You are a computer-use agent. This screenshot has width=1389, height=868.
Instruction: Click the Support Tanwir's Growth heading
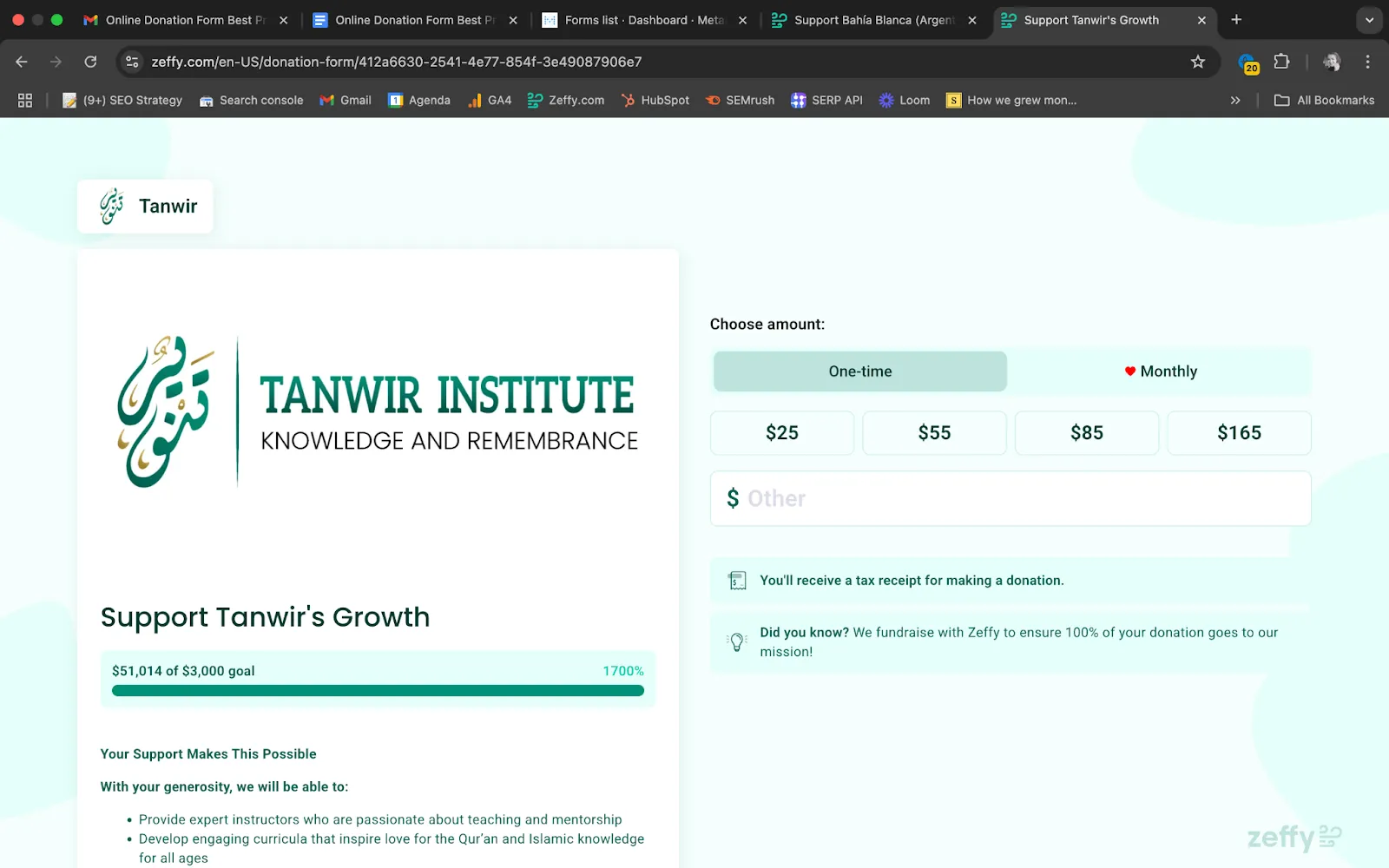(x=265, y=617)
